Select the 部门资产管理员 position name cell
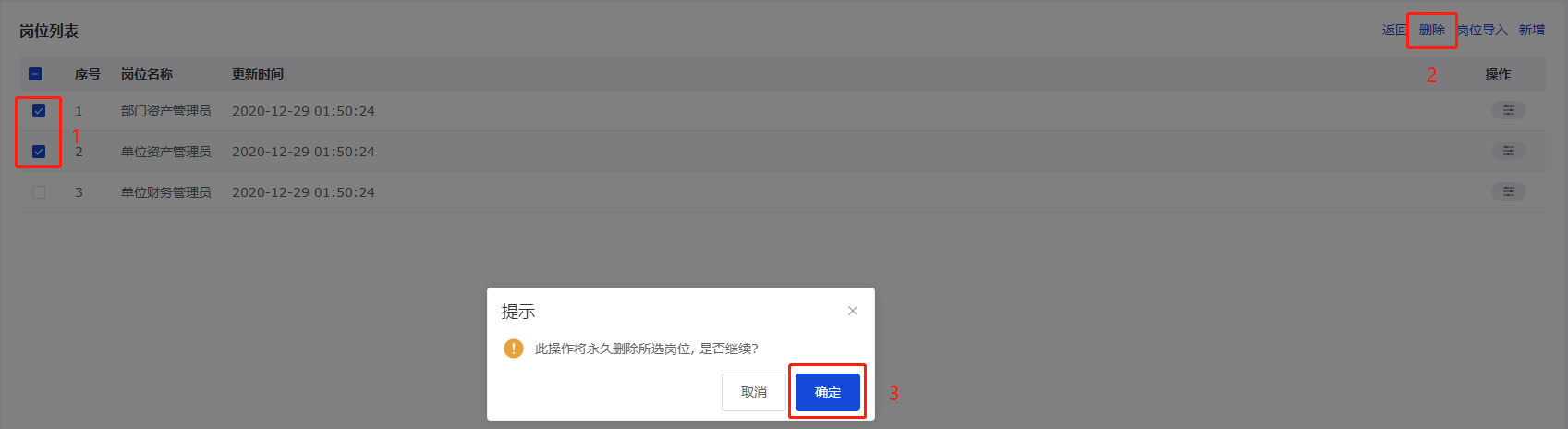The image size is (1568, 429). pyautogui.click(x=166, y=111)
